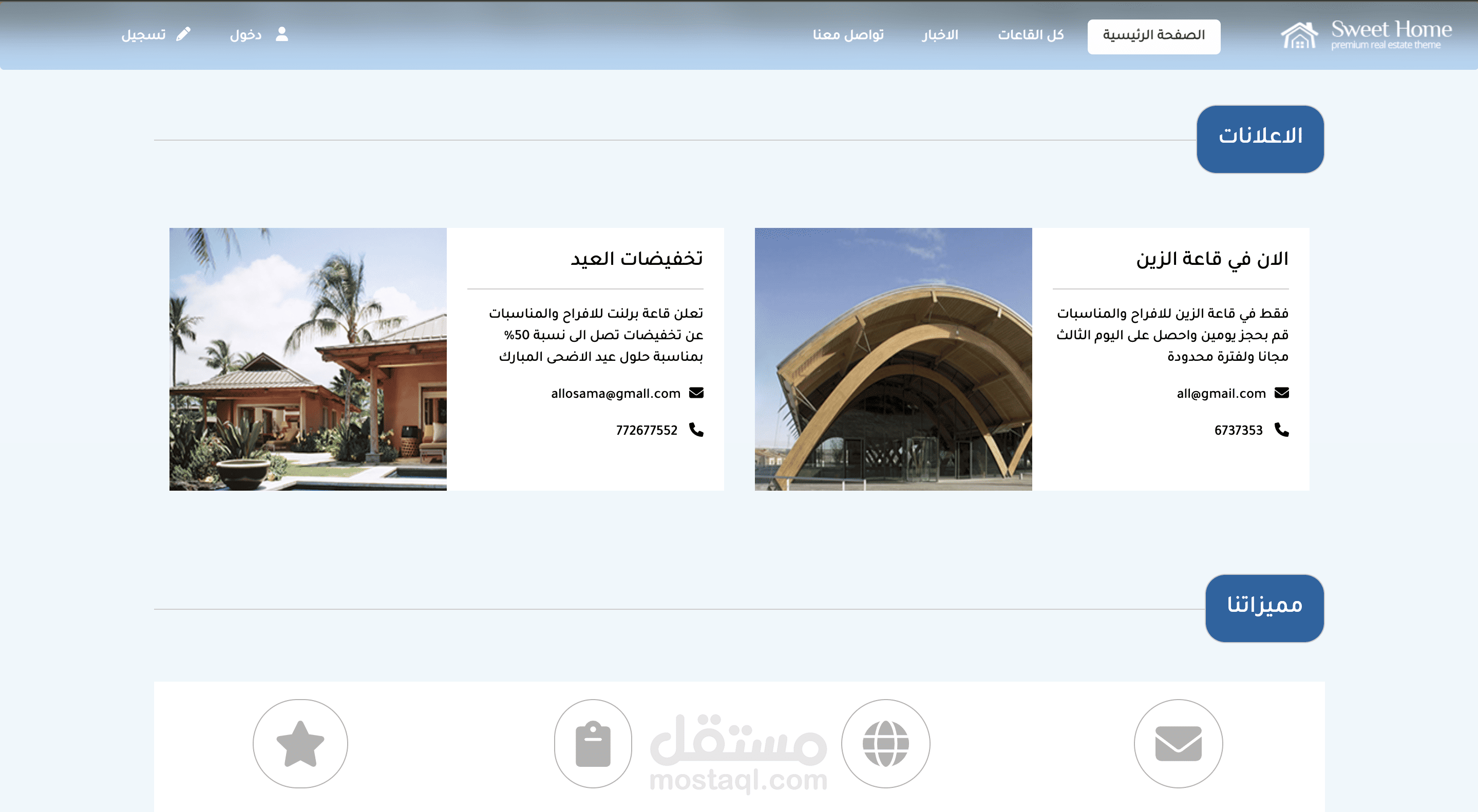Image resolution: width=1478 pixels, height=812 pixels.
Task: Click envelope icon next to allosama@gmall.com
Action: click(696, 392)
